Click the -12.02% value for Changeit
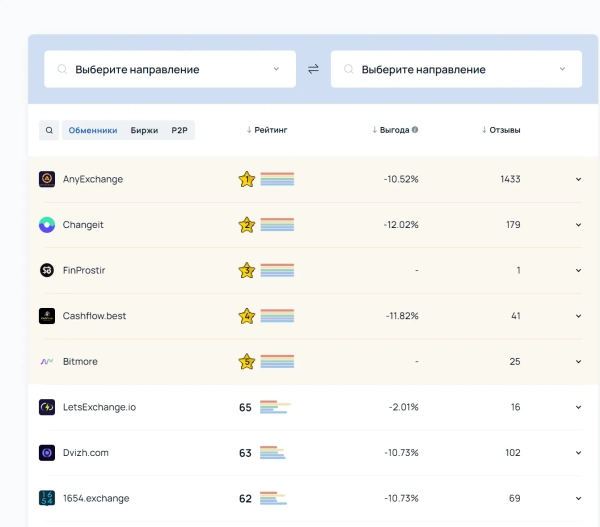This screenshot has height=527, width=600. tap(401, 225)
